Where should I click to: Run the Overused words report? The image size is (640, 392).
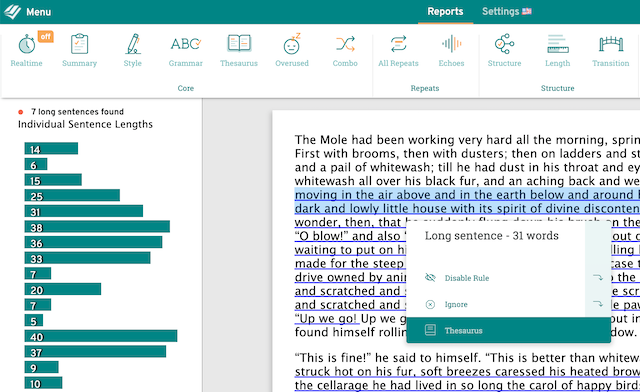tap(292, 51)
